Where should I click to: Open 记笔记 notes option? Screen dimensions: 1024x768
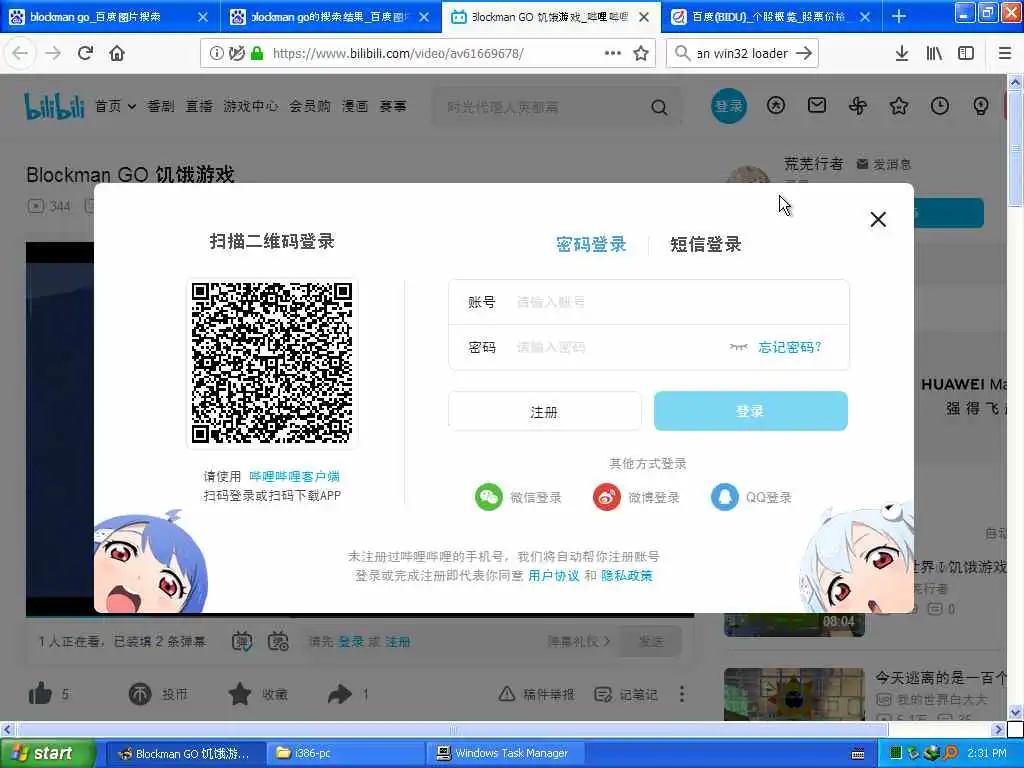tap(626, 694)
